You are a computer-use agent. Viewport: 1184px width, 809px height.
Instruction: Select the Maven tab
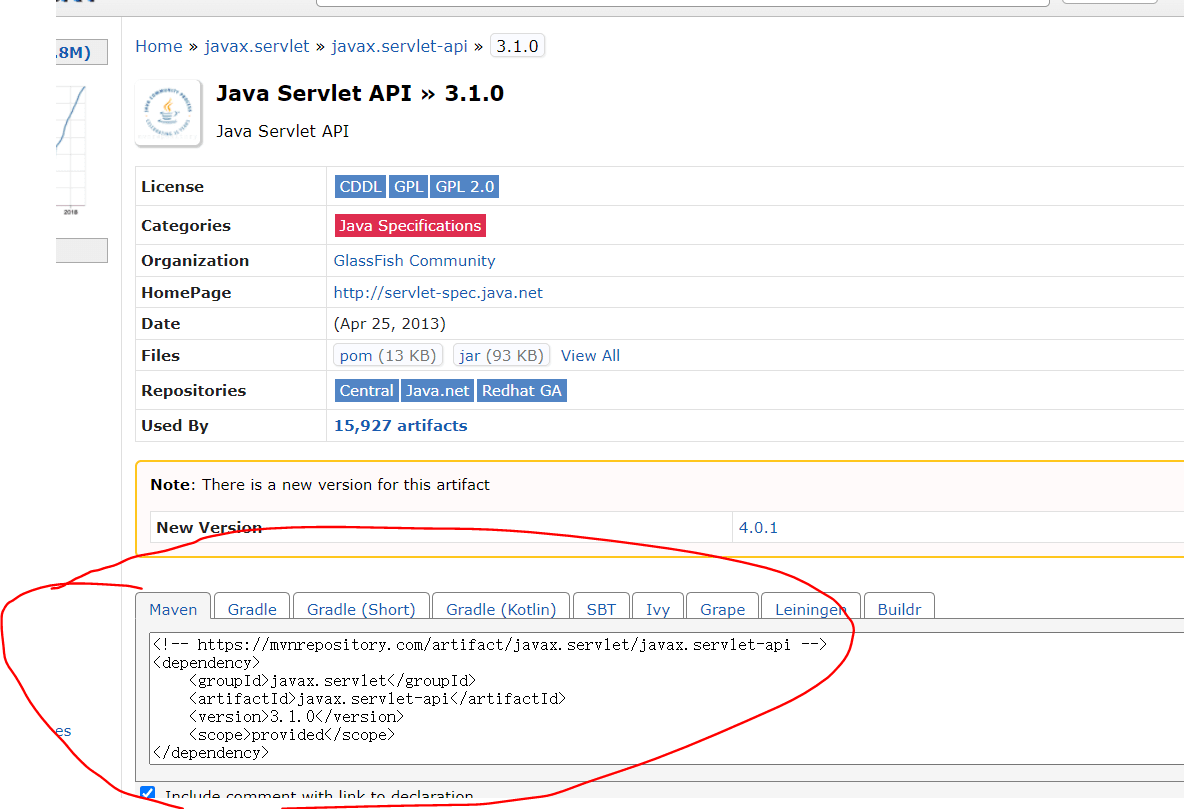click(173, 609)
